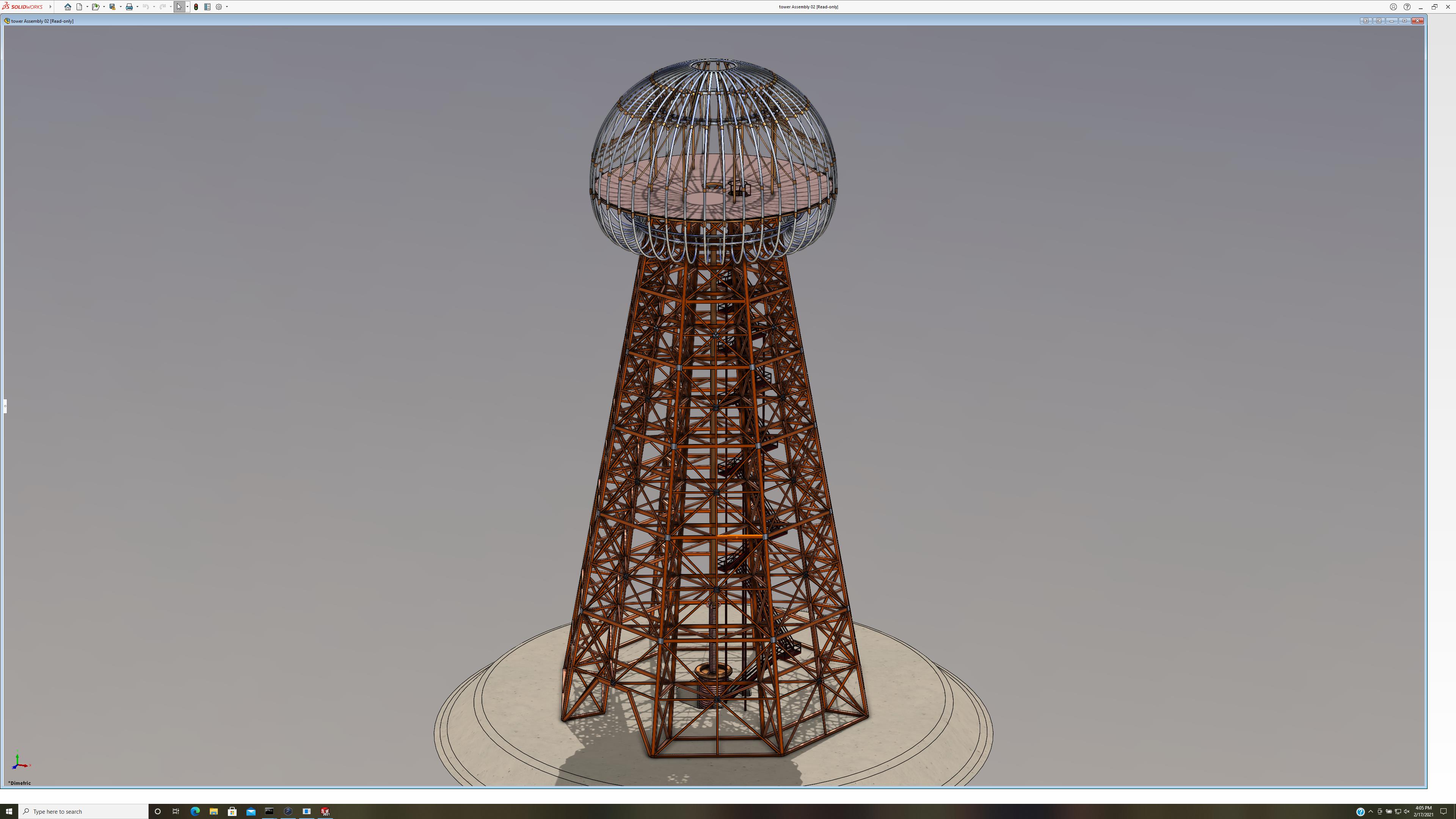
Task: Open Microsoft Store from taskbar
Action: (x=232, y=811)
